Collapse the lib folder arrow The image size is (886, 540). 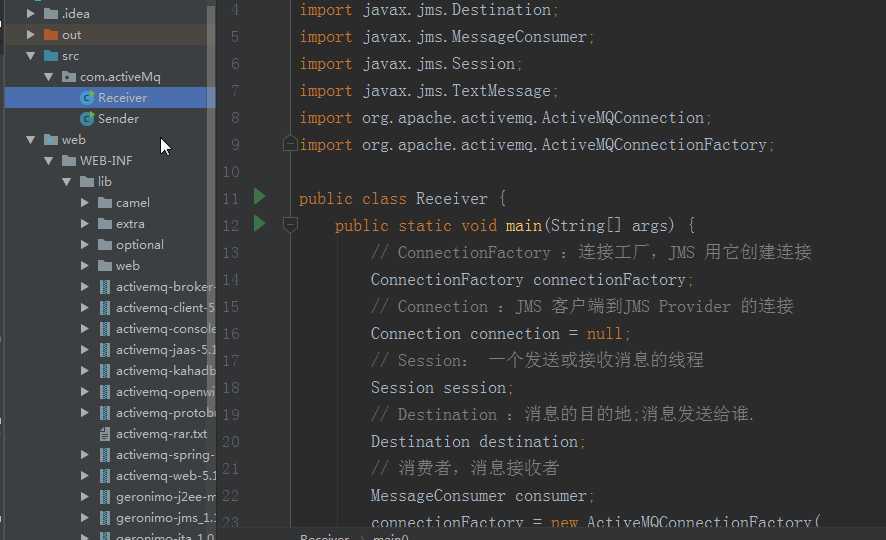(67, 181)
